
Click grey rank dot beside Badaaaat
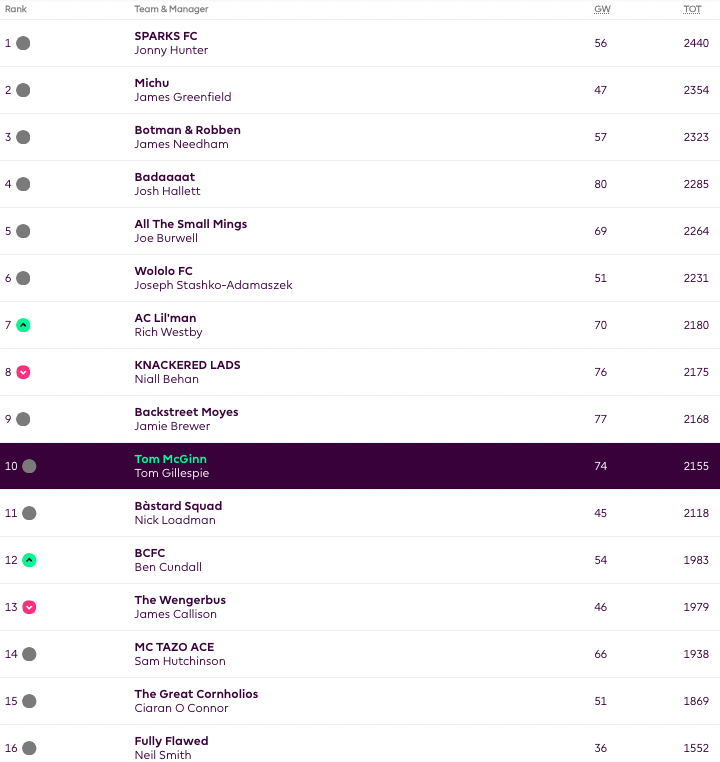coord(23,184)
